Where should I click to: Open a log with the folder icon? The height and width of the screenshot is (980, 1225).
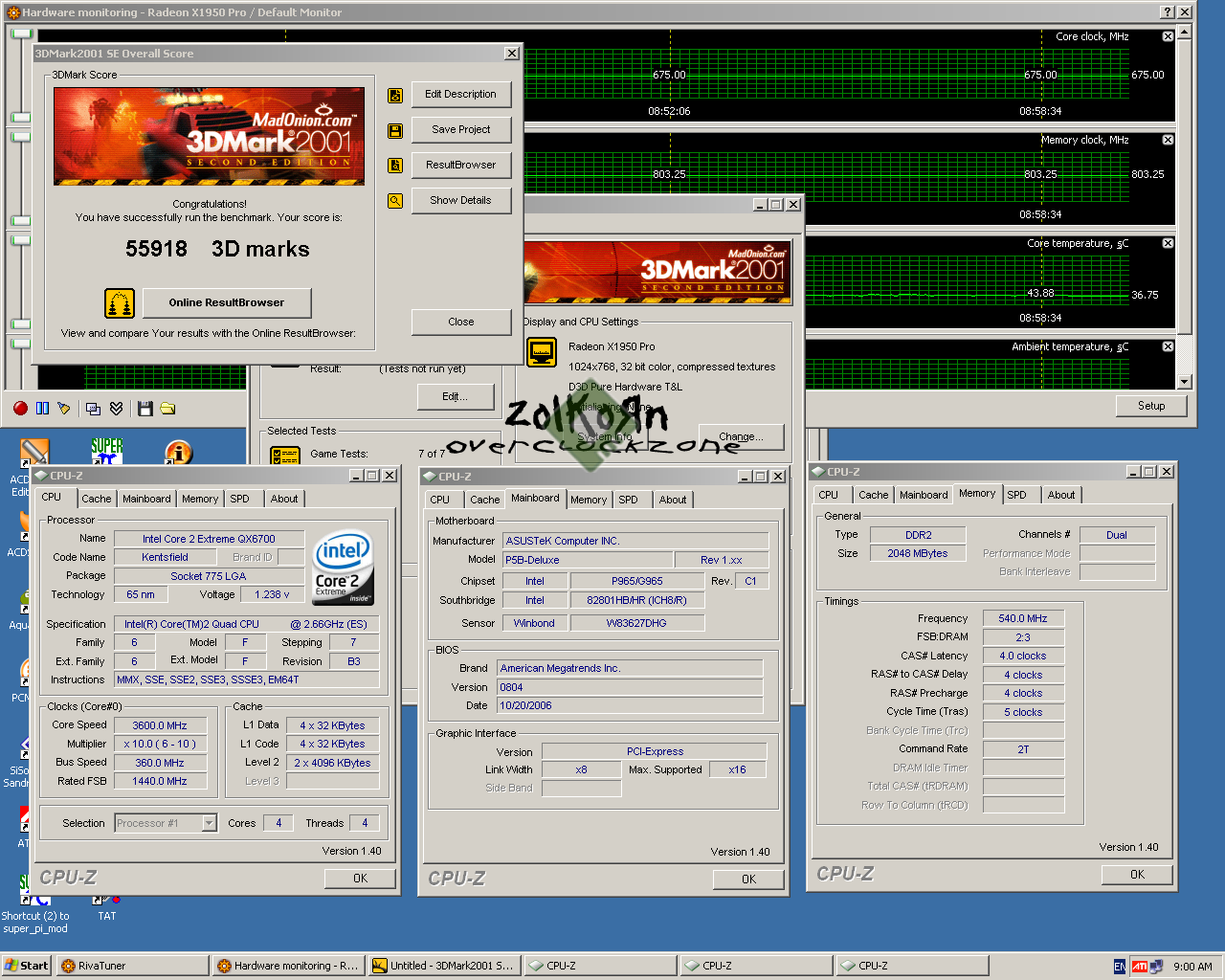click(167, 409)
